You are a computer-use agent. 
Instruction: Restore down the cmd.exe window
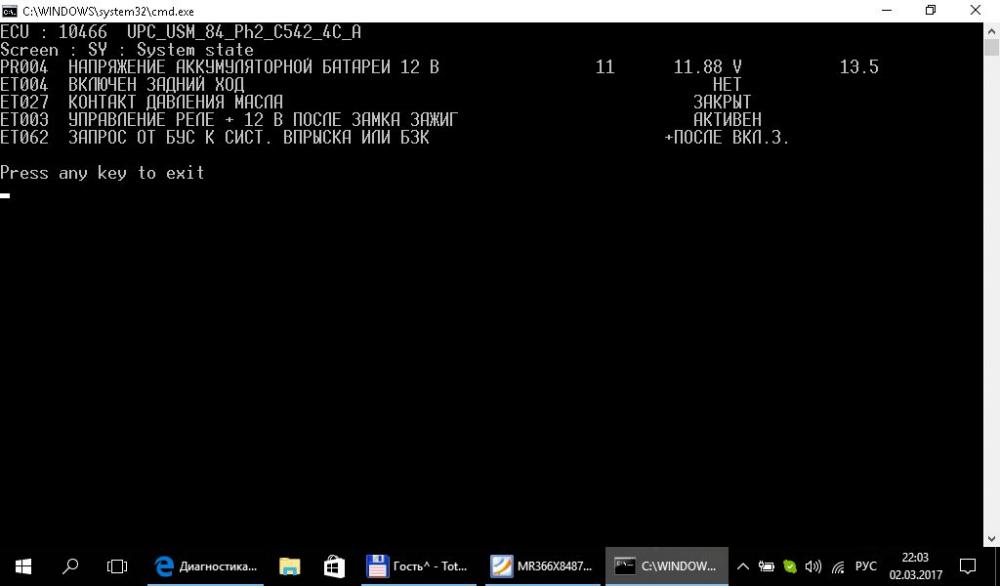(x=930, y=10)
